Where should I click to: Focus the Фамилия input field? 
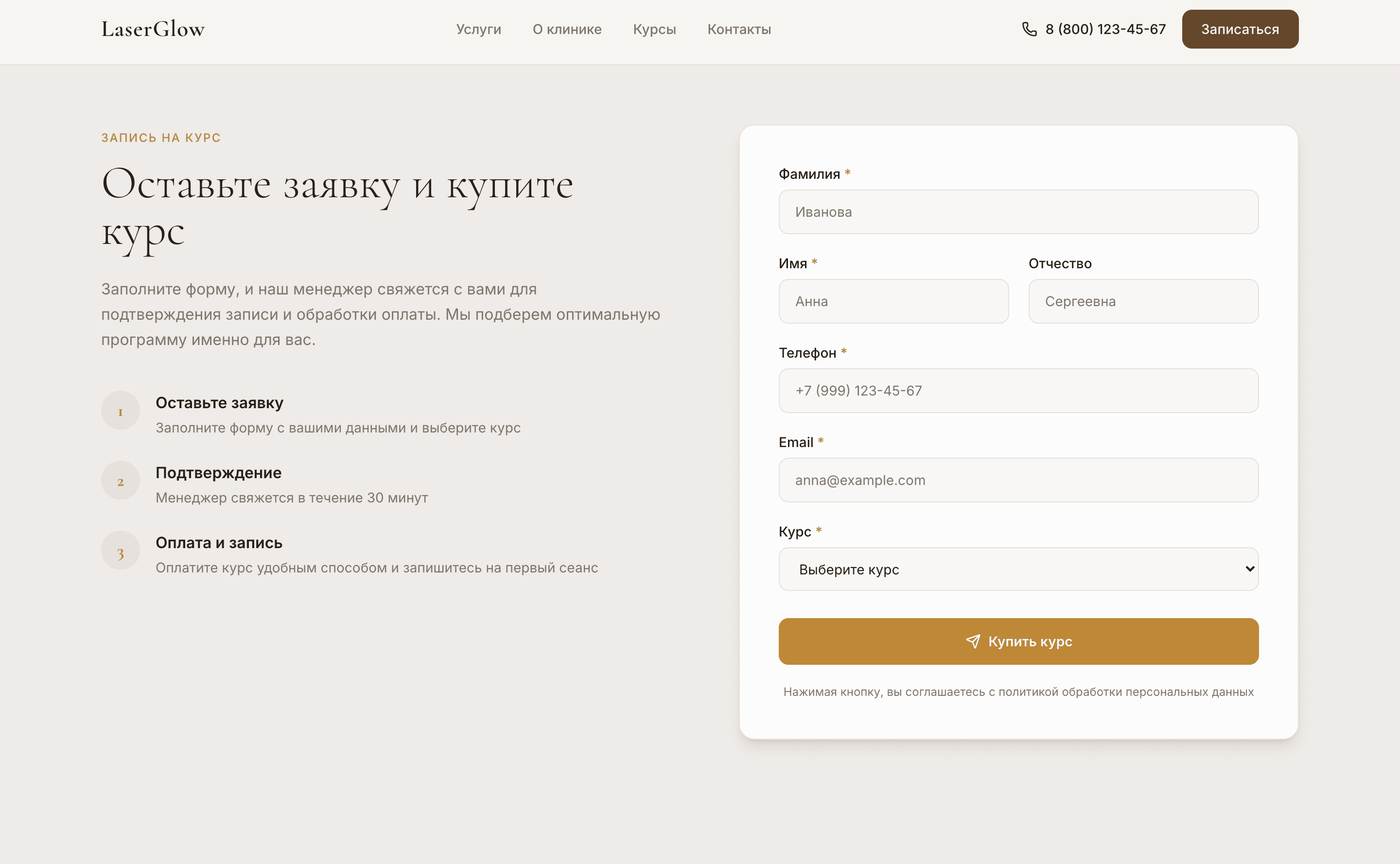tap(1018, 212)
